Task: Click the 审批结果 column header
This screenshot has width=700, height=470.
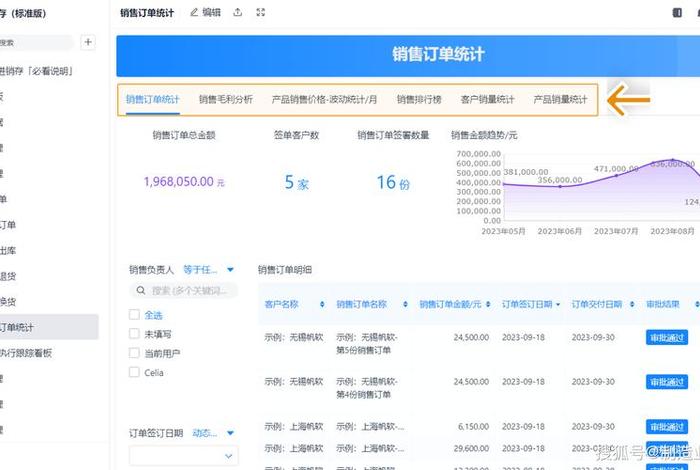Action: pyautogui.click(x=662, y=304)
